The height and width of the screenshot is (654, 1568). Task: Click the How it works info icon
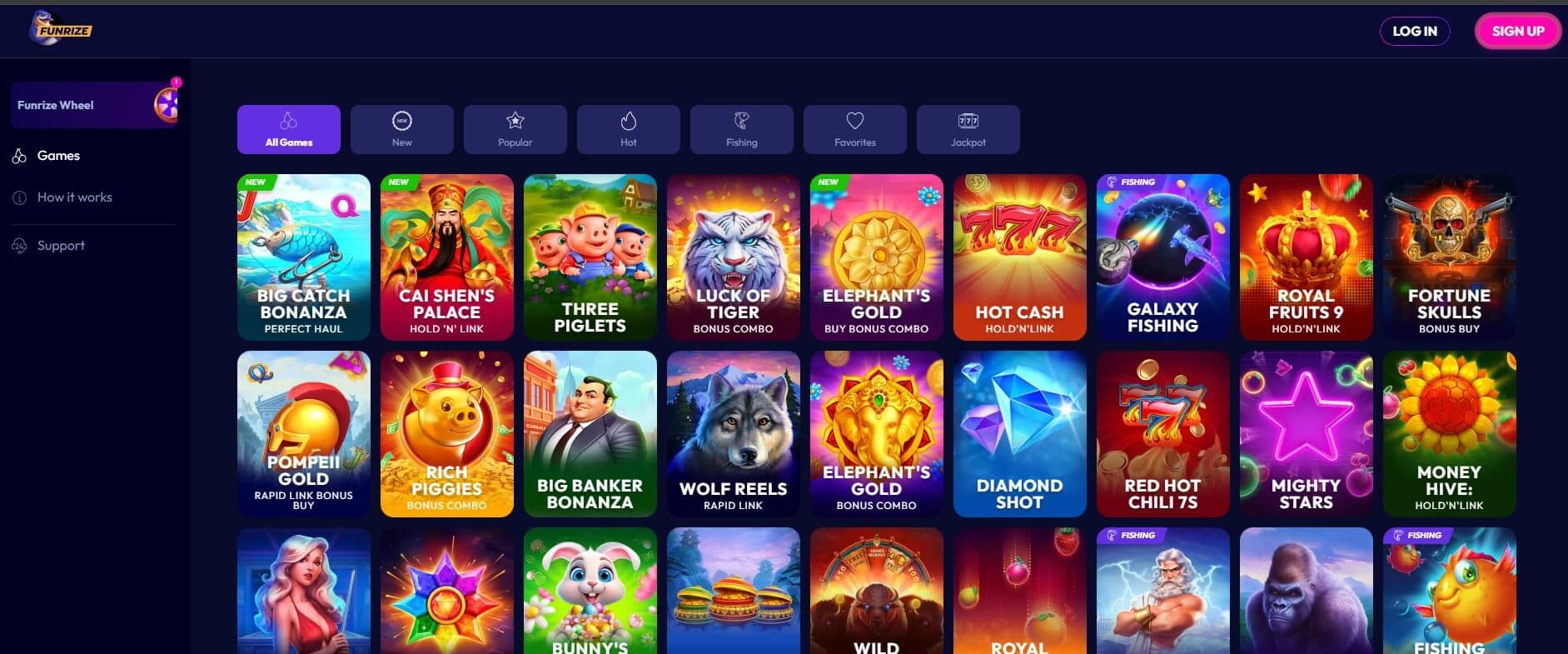pos(19,197)
